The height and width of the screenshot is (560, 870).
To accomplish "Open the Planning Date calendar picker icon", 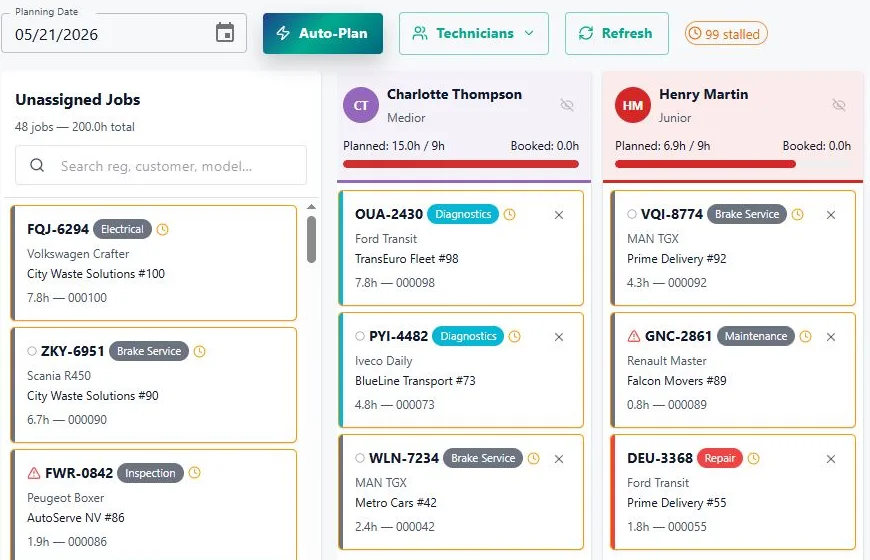I will [x=225, y=33].
